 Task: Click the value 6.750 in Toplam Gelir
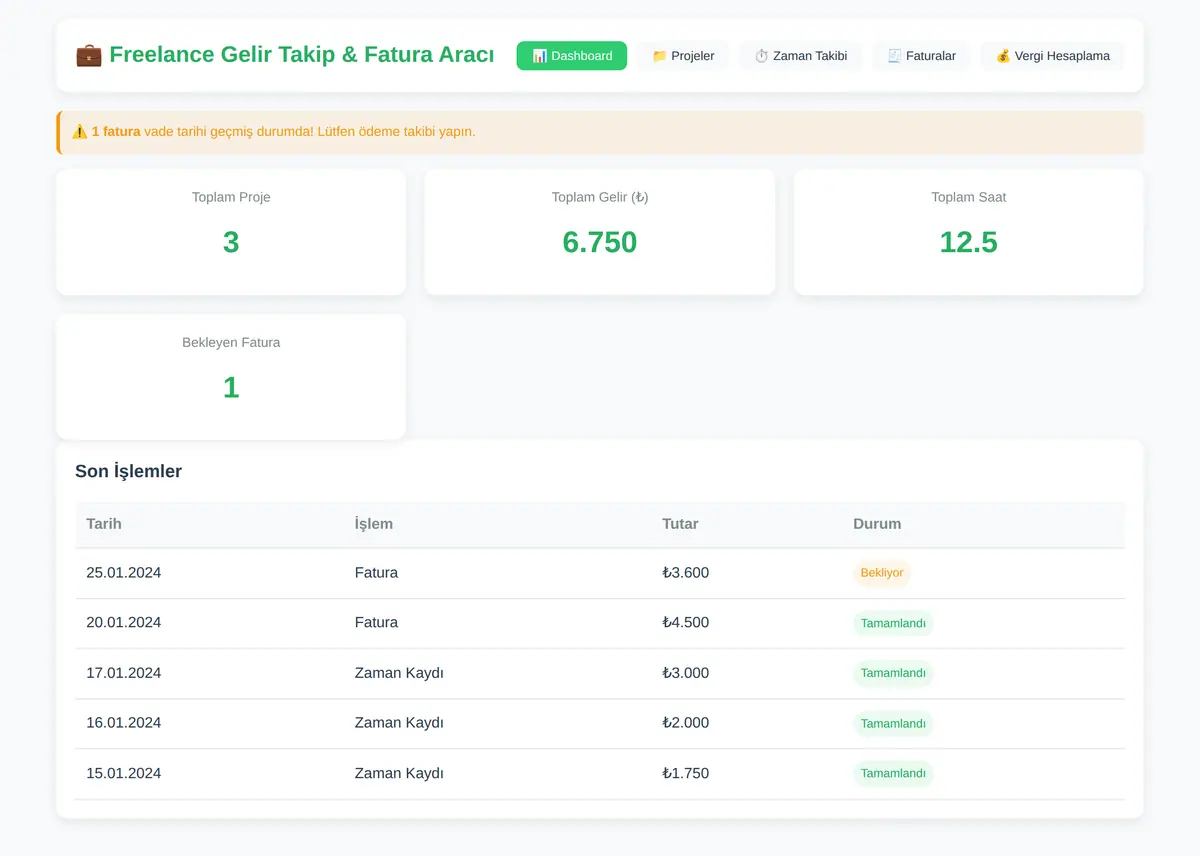tap(600, 243)
